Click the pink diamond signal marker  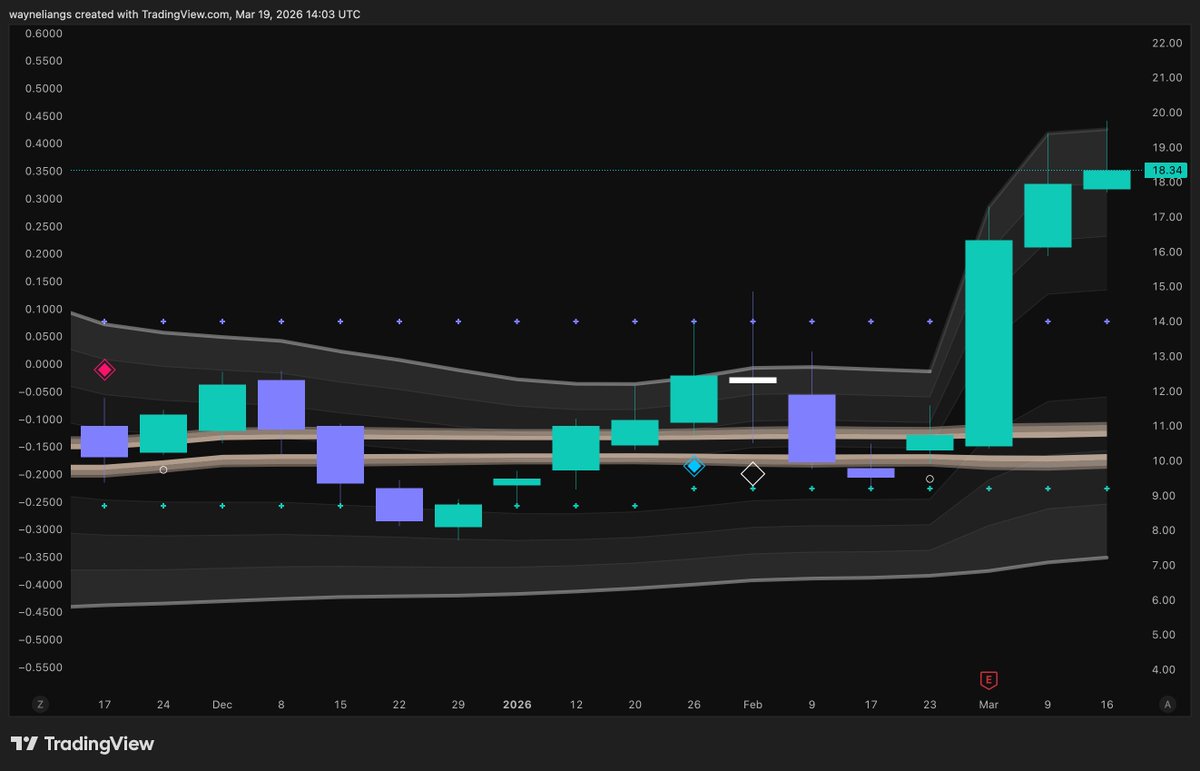click(105, 370)
